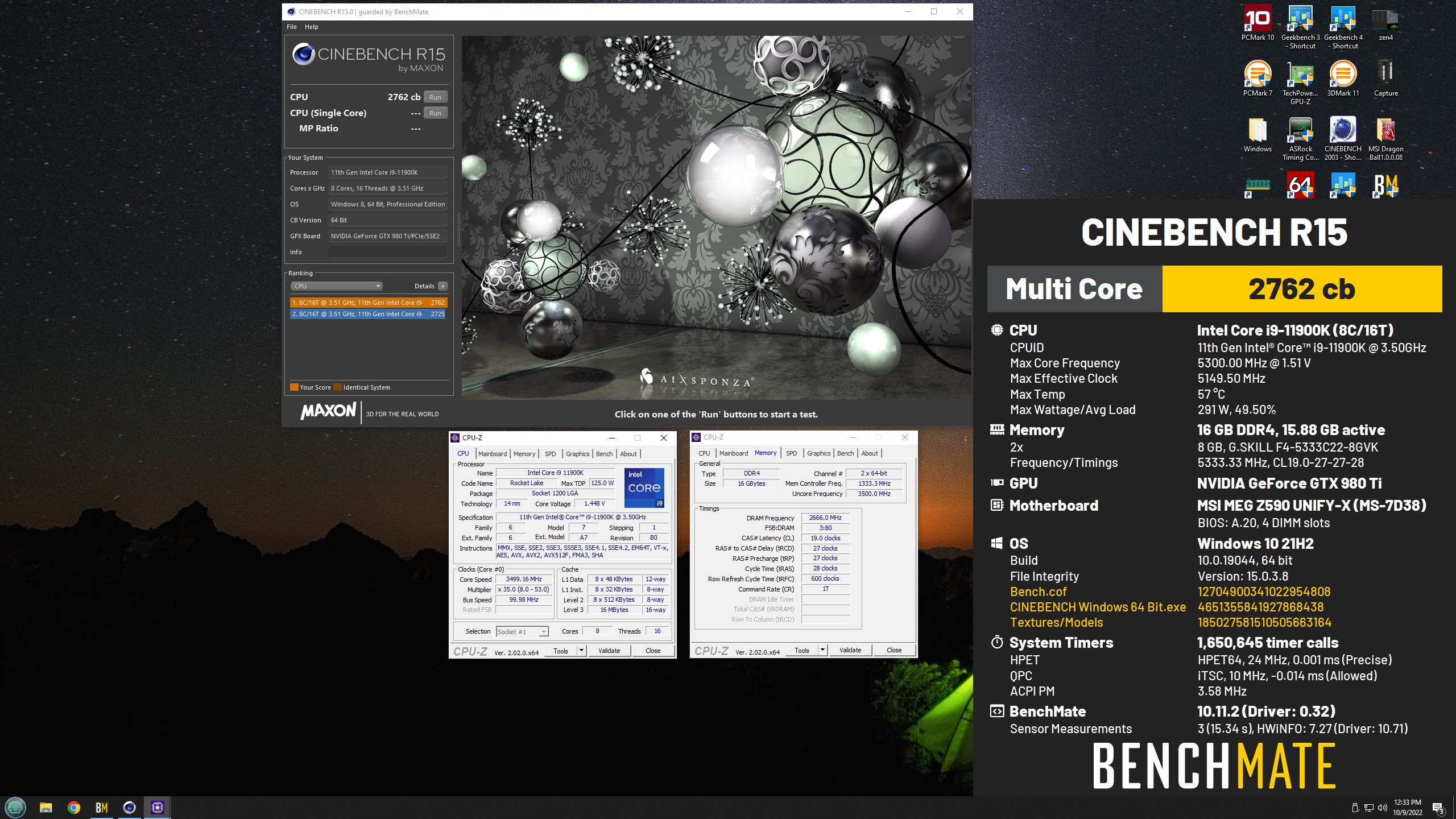Open the Windows folder on the desktop
This screenshot has height=819, width=1456.
1258,134
